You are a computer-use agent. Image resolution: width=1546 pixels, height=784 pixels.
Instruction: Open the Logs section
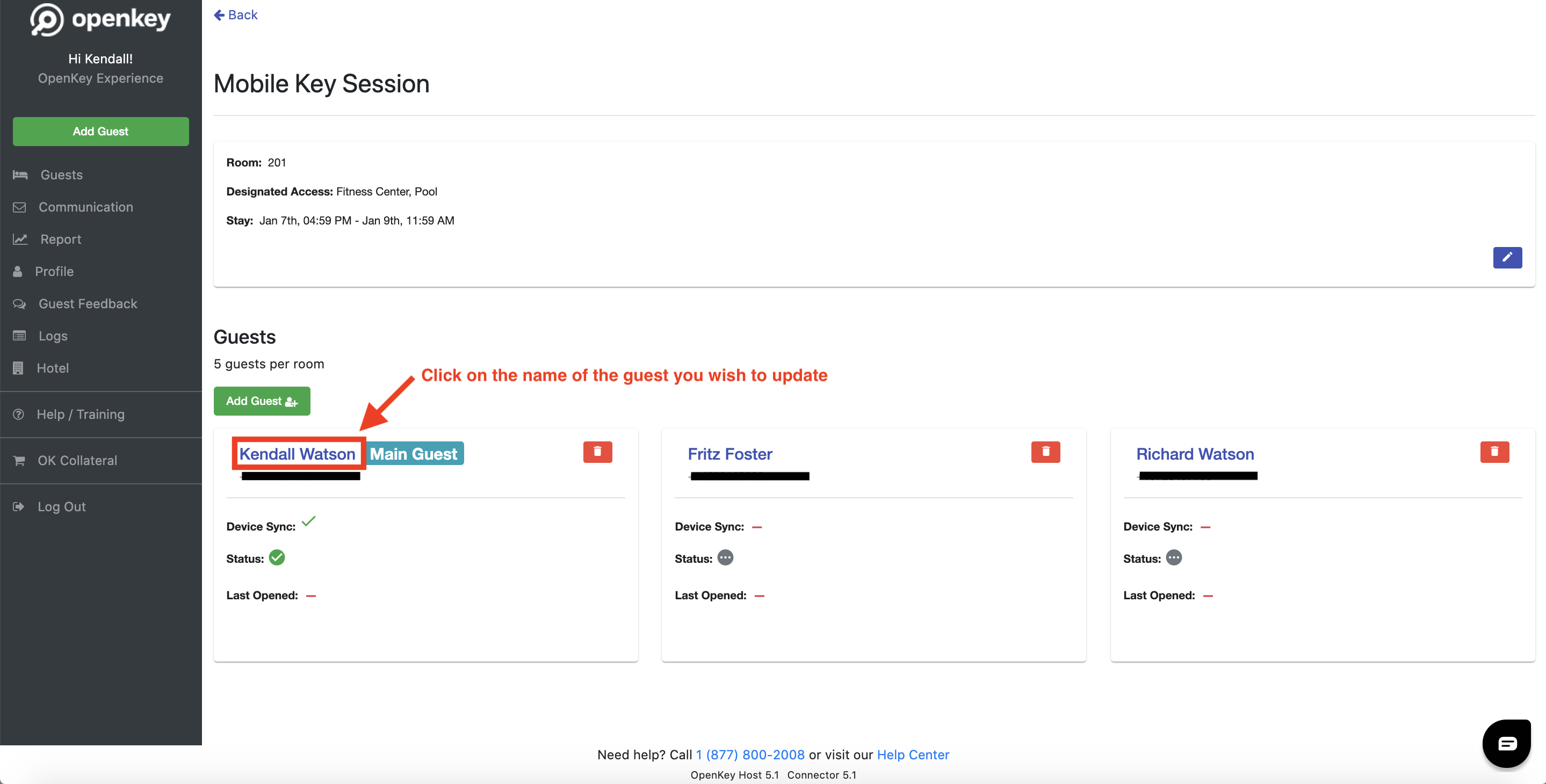pyautogui.click(x=53, y=336)
